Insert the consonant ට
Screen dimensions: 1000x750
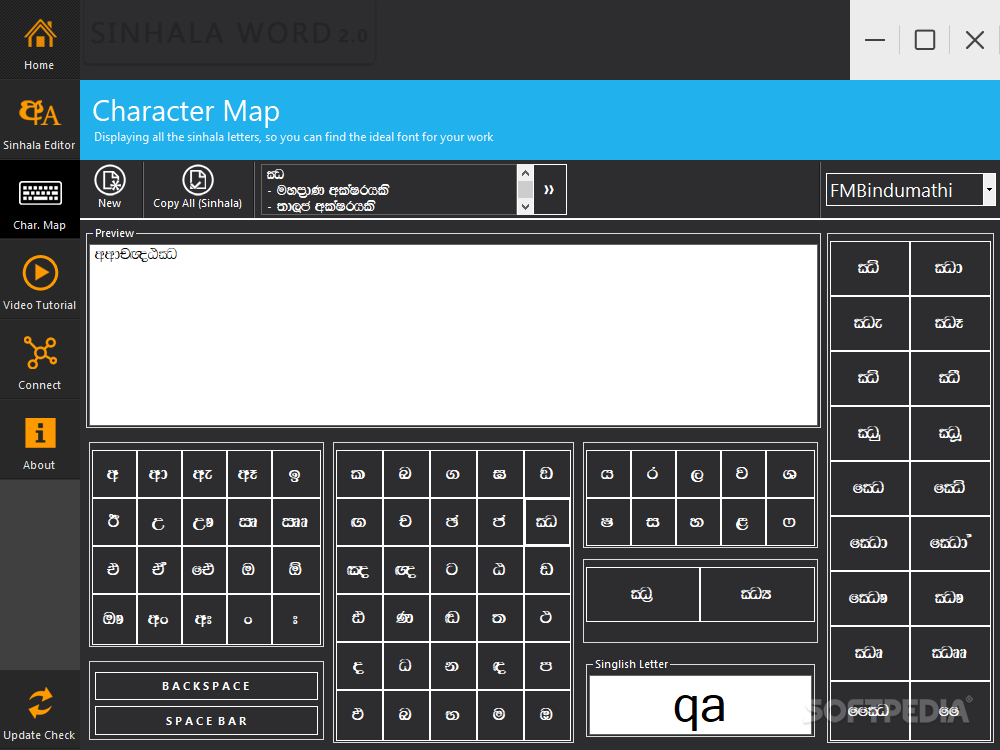pyautogui.click(x=453, y=569)
